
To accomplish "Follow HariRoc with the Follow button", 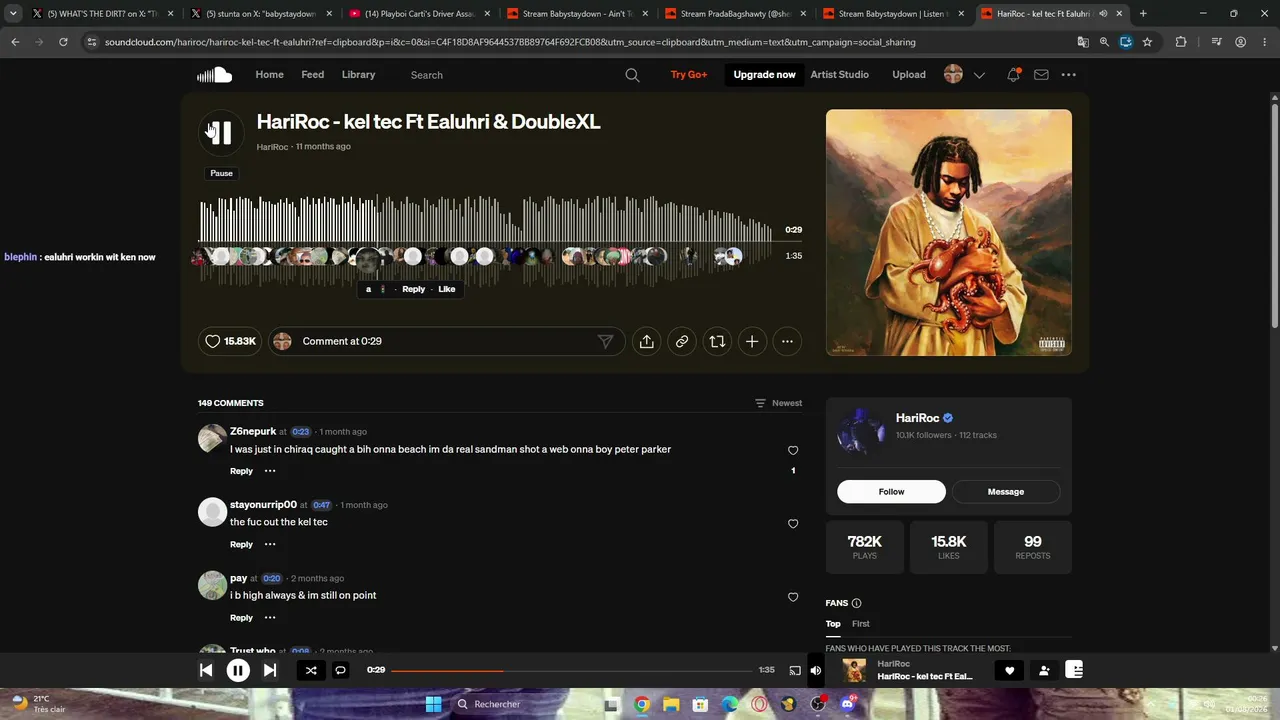I will click(x=891, y=492).
